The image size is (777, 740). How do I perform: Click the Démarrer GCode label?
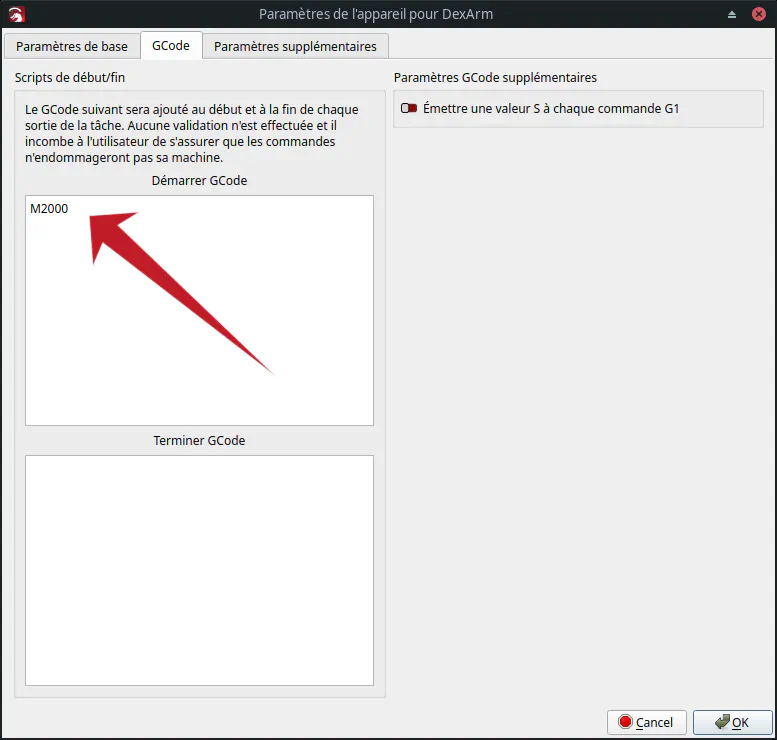[x=199, y=180]
